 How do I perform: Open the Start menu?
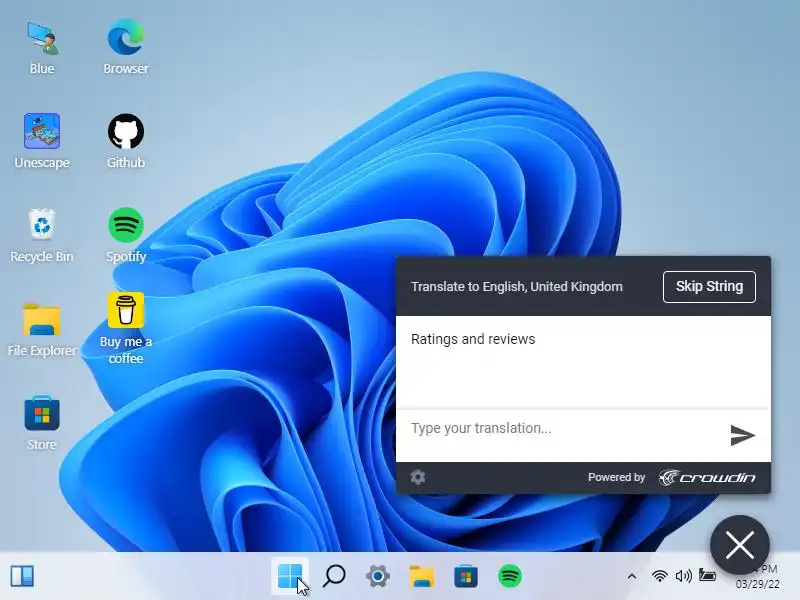290,576
